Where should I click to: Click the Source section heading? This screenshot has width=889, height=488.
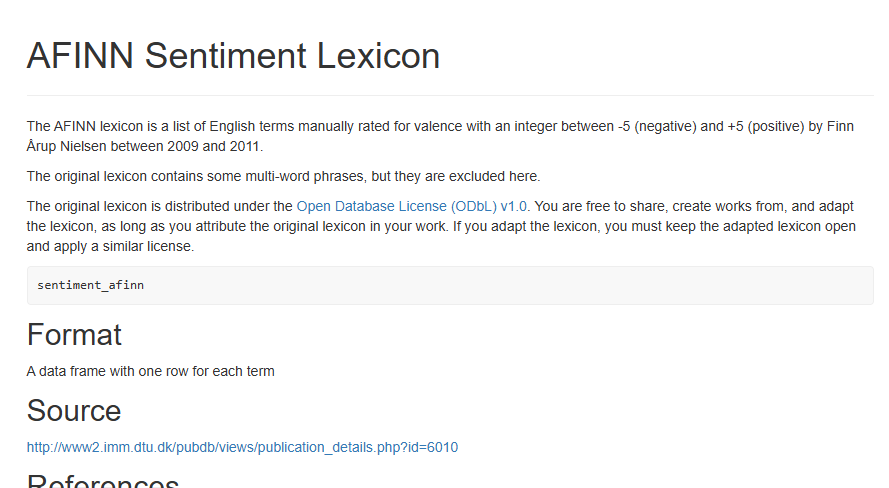[74, 411]
